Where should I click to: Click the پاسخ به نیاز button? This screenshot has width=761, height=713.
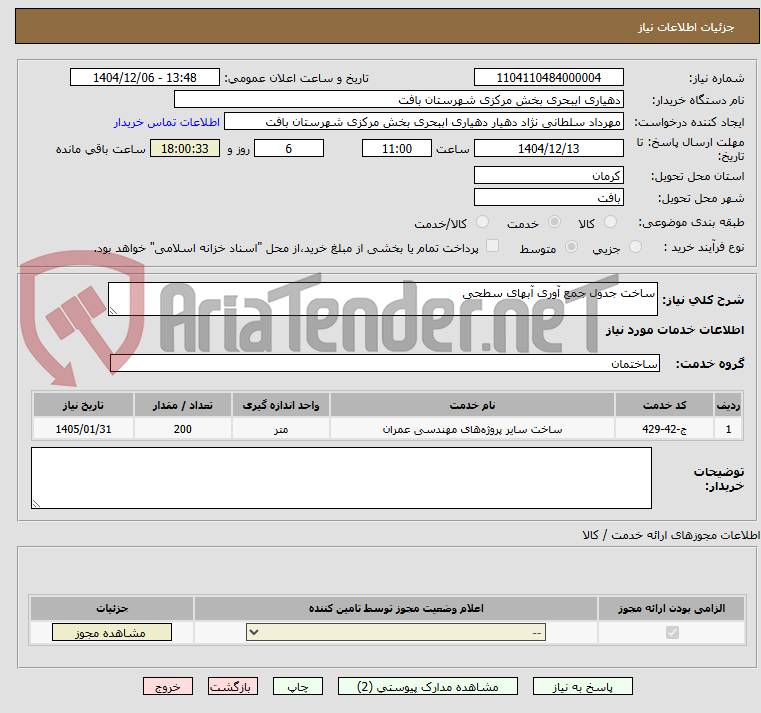click(x=582, y=687)
